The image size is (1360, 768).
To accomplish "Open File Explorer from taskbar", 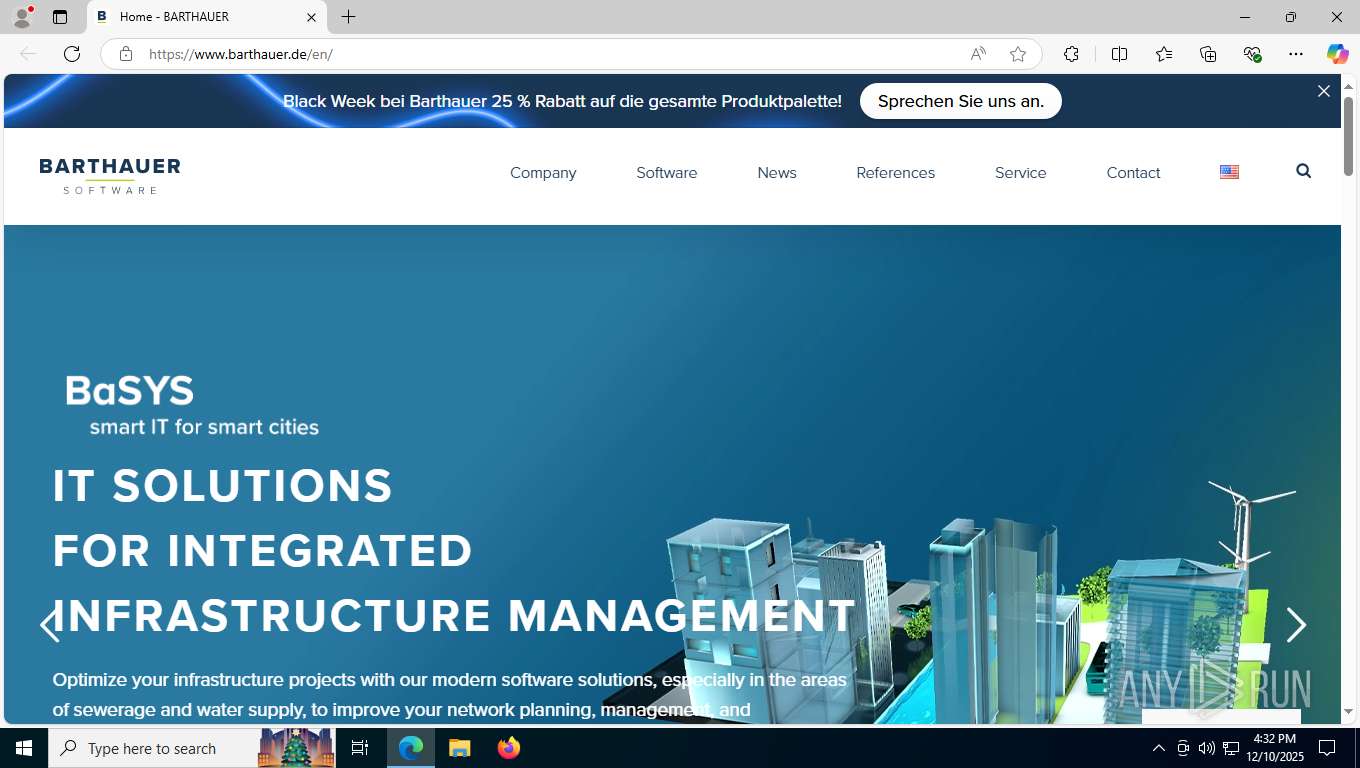I will (x=460, y=748).
